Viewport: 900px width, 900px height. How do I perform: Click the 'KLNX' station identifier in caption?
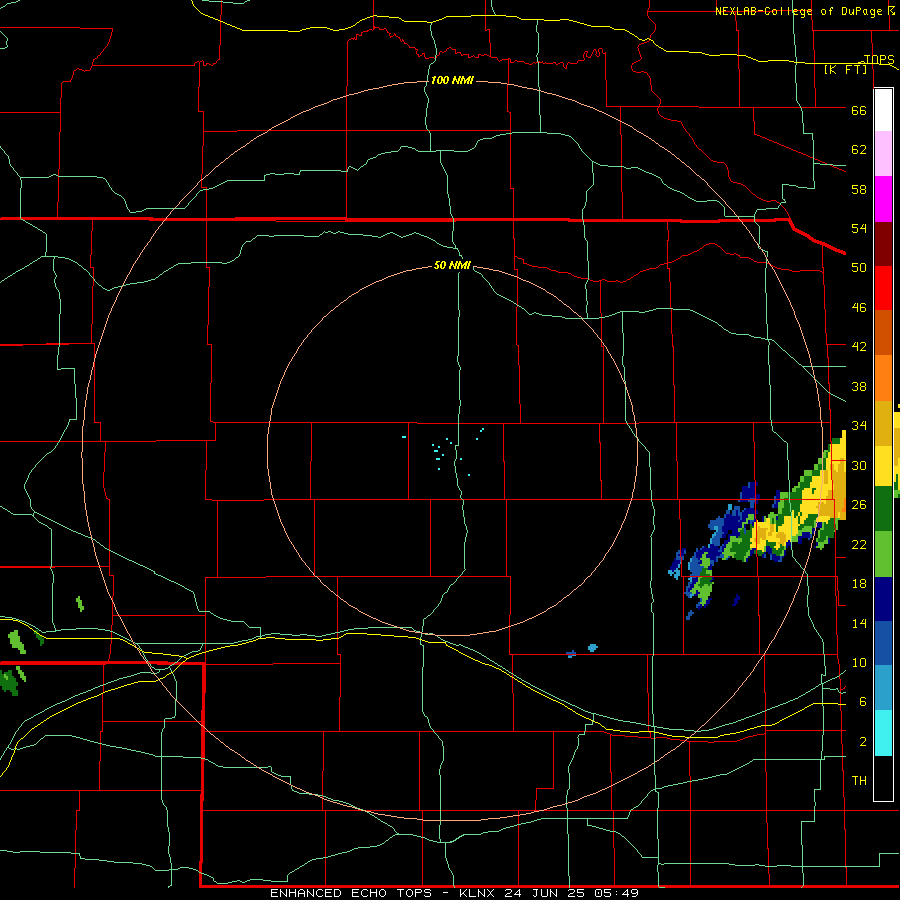click(478, 893)
